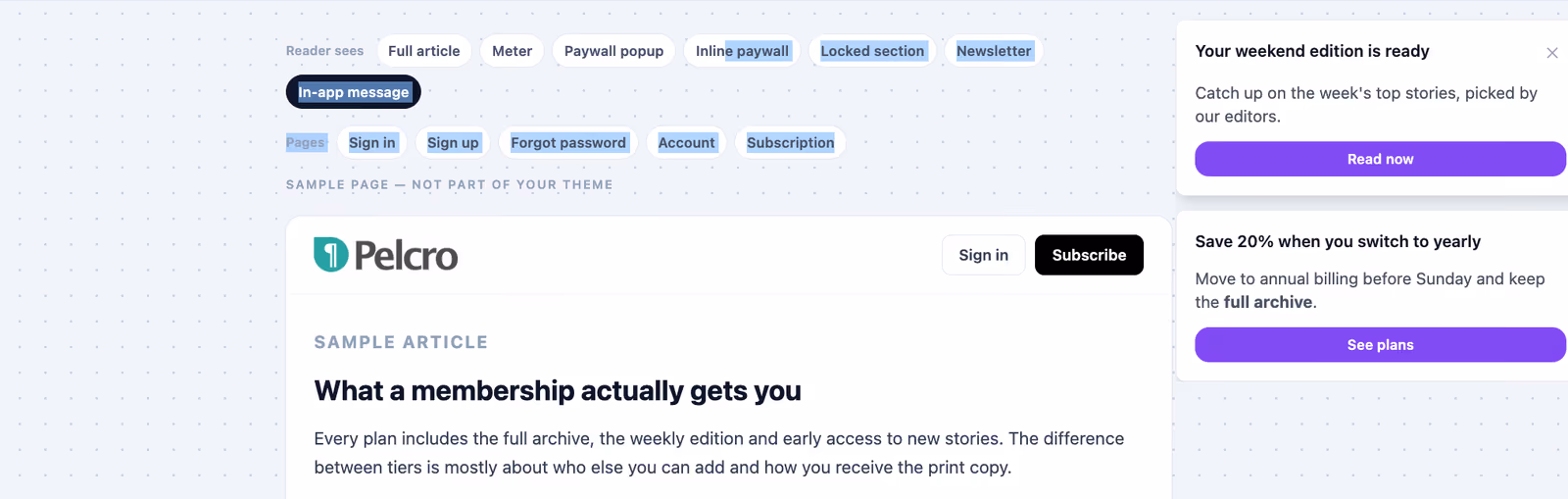Open the Subscription page pill
The width and height of the screenshot is (1568, 499).
(x=791, y=142)
